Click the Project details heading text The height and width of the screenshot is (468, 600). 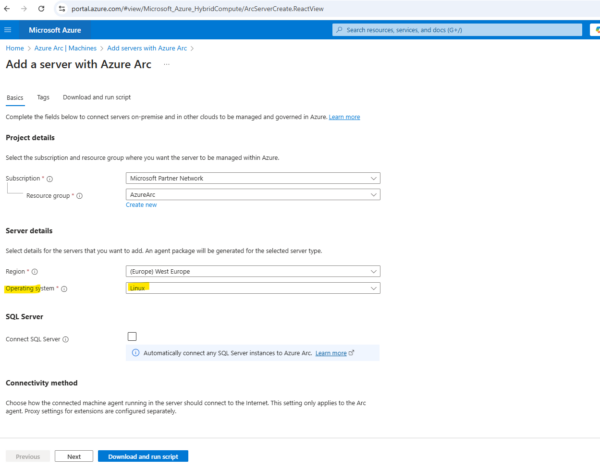[30, 138]
